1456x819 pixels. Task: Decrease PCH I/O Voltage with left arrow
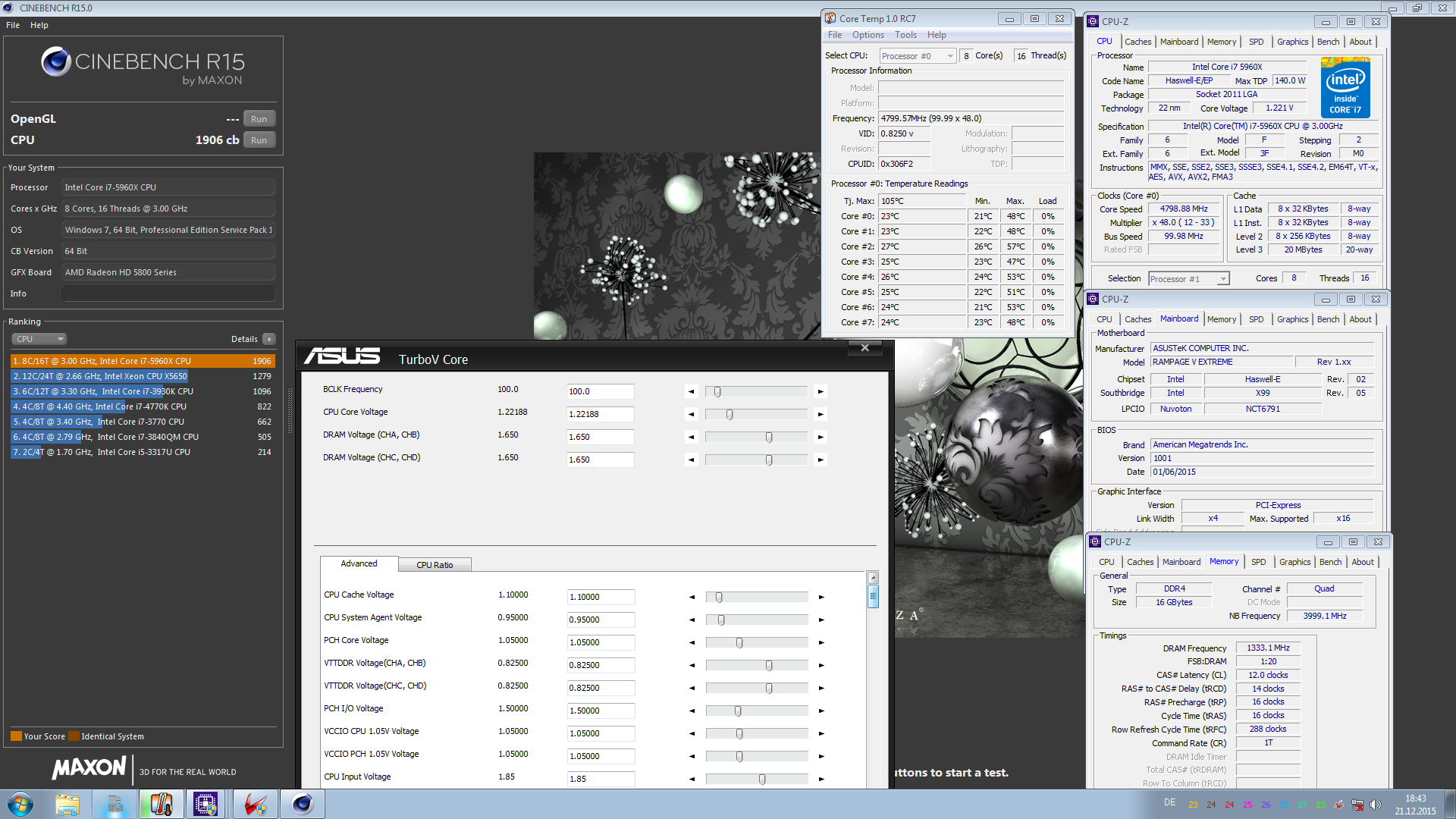tap(692, 711)
